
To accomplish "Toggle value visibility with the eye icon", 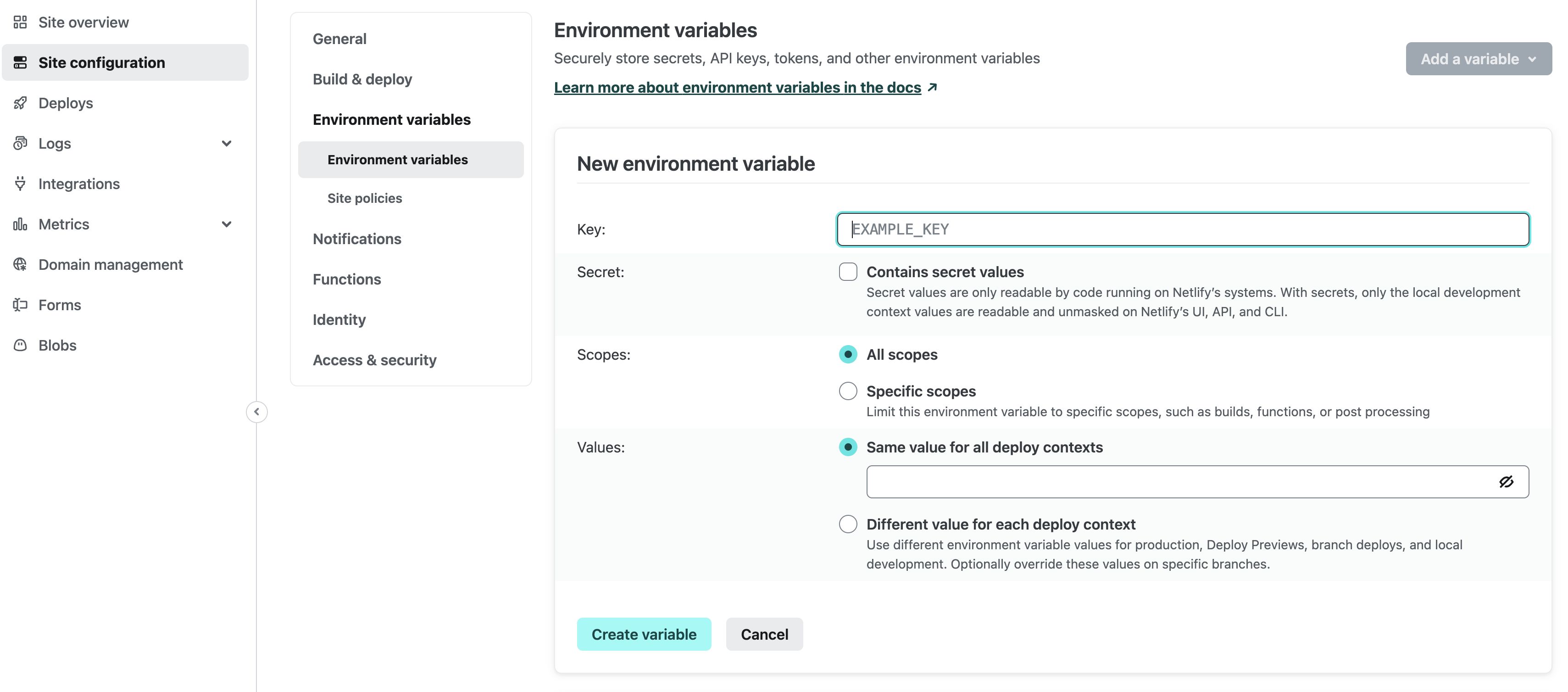I will point(1507,481).
